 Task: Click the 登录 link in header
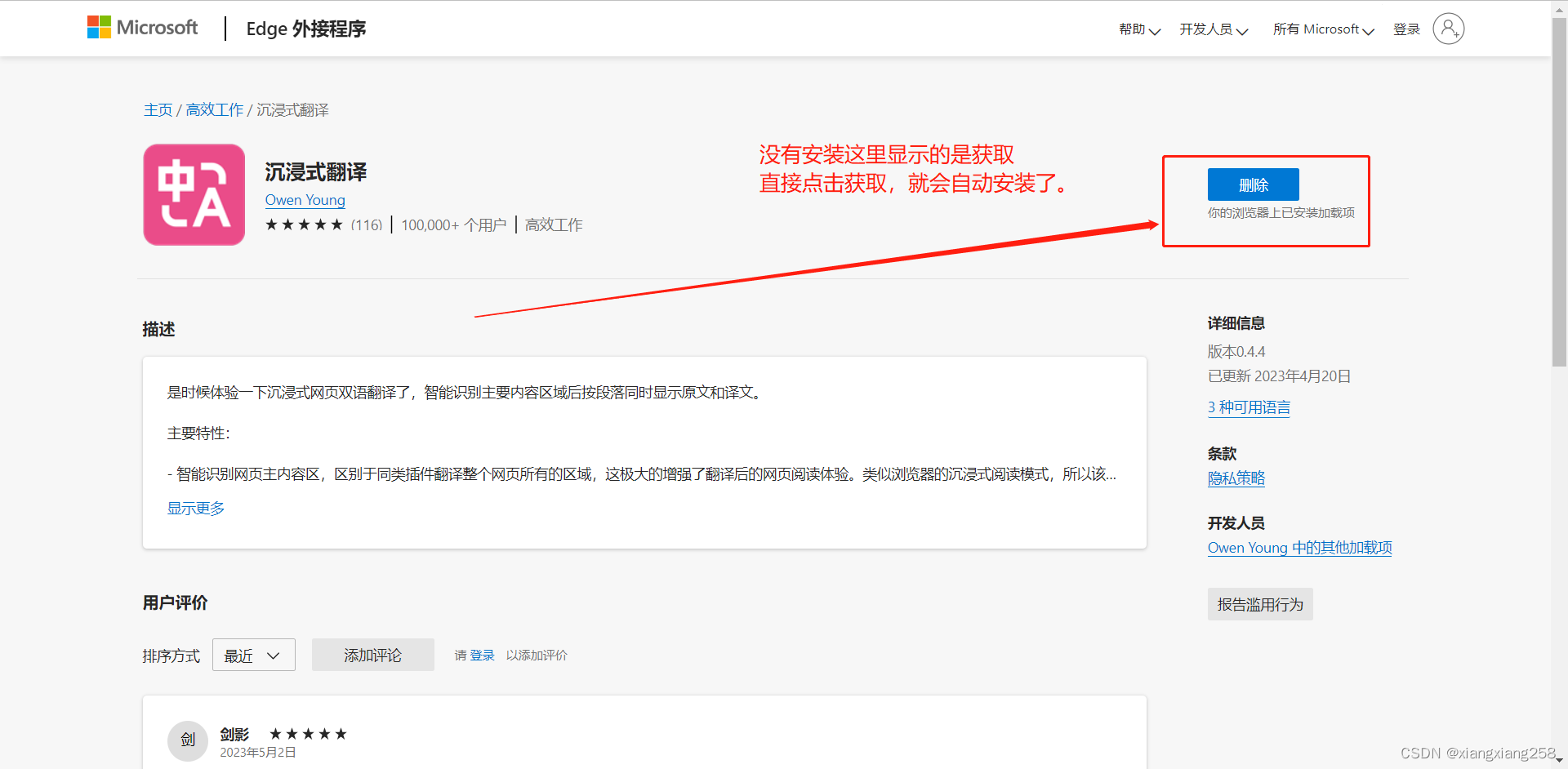[1406, 29]
